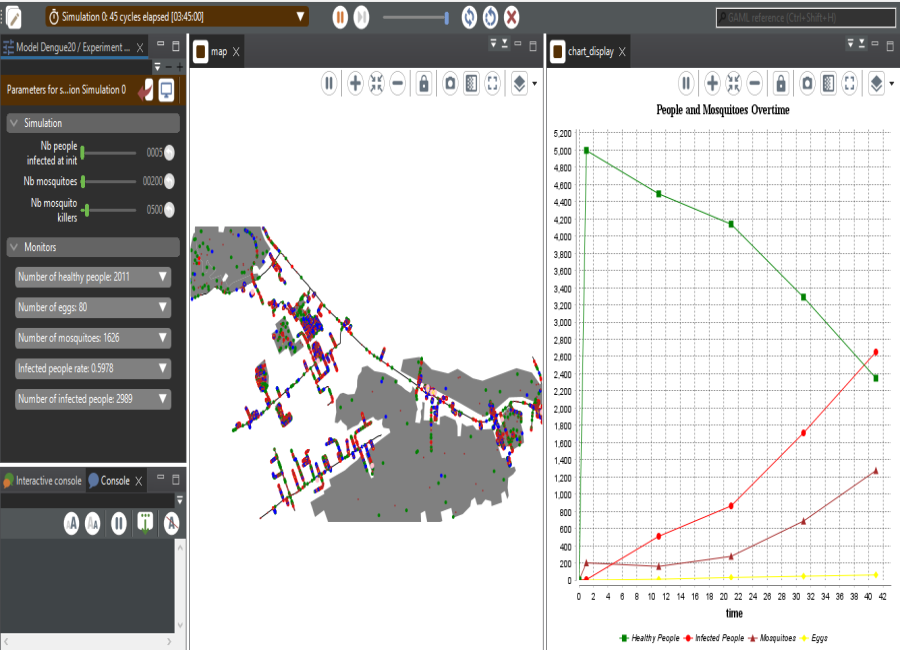This screenshot has height=650, width=900.
Task: Open the simulation status dropdown arrow
Action: pyautogui.click(x=301, y=17)
